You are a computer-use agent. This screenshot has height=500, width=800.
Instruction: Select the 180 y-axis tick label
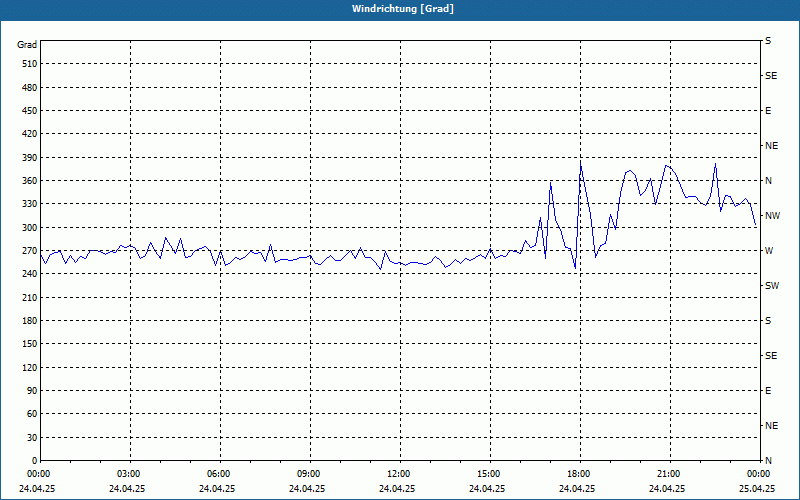pos(30,321)
